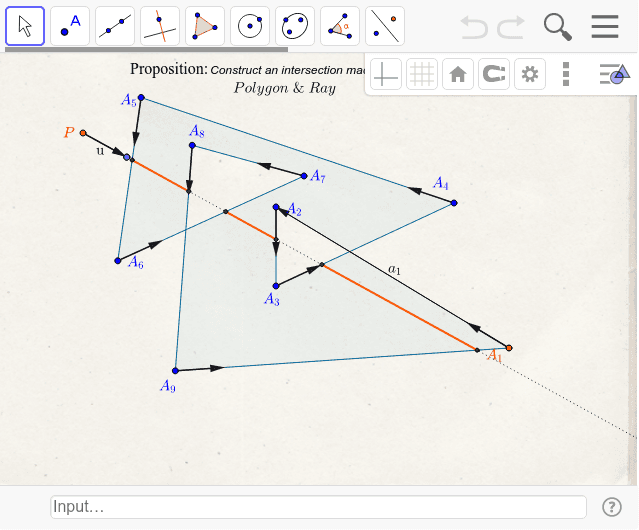
Task: Click the 'Proposition:' heading text
Action: pos(169,69)
